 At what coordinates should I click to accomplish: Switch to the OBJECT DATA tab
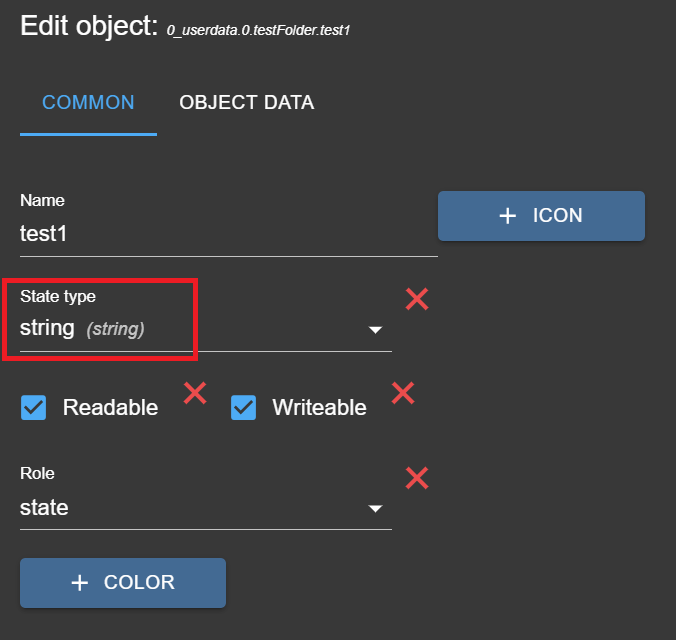pos(246,103)
